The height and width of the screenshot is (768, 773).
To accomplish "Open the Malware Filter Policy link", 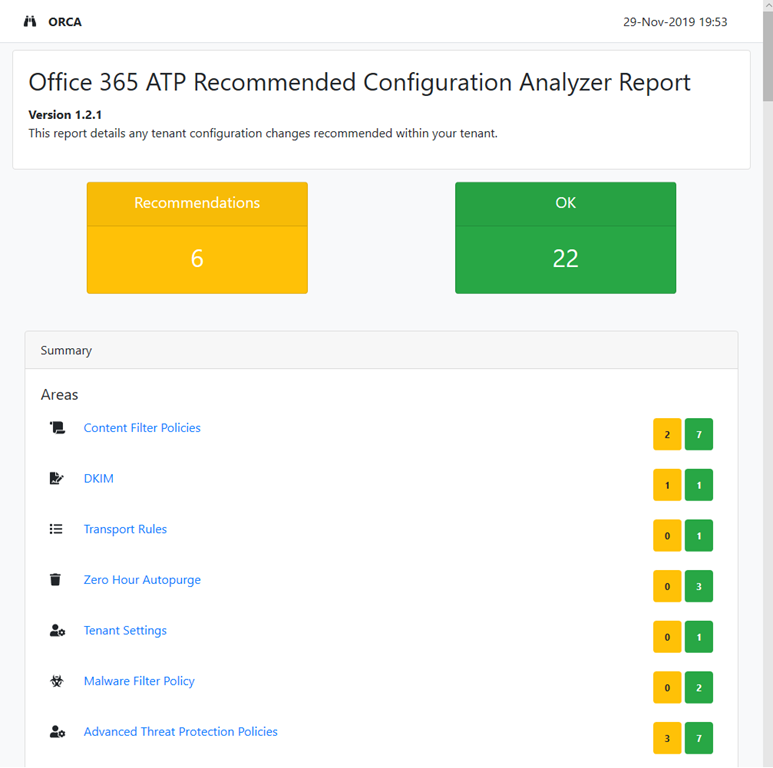I will (x=139, y=681).
